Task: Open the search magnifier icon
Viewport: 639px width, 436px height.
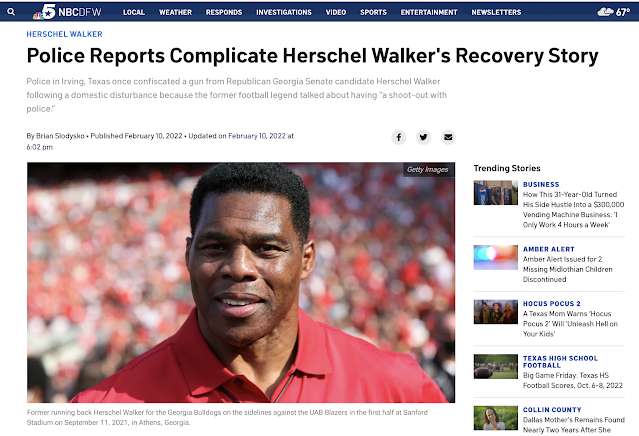Action: point(11,12)
